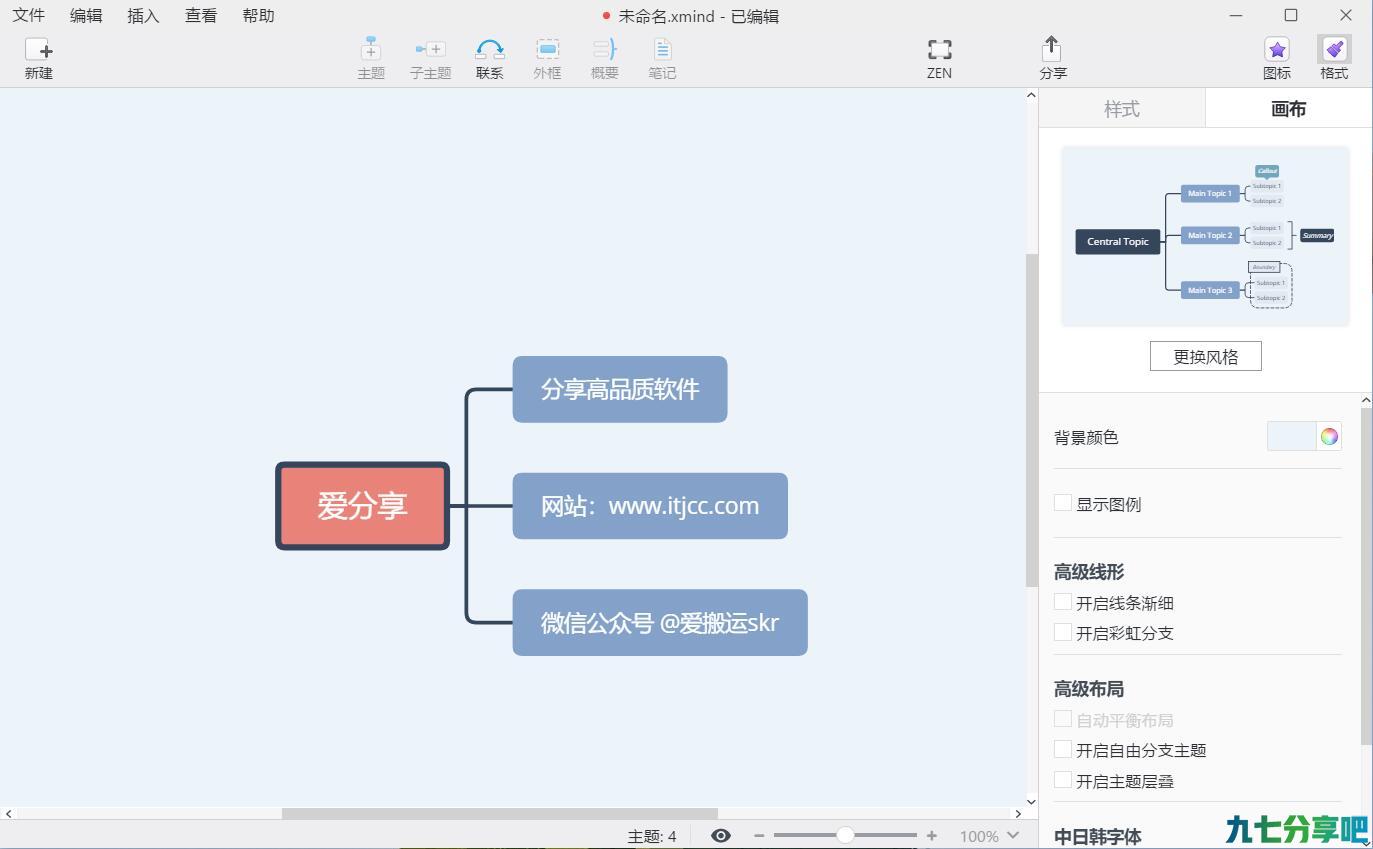Select the topic 微信公众号 @爱搬运skr

[660, 622]
